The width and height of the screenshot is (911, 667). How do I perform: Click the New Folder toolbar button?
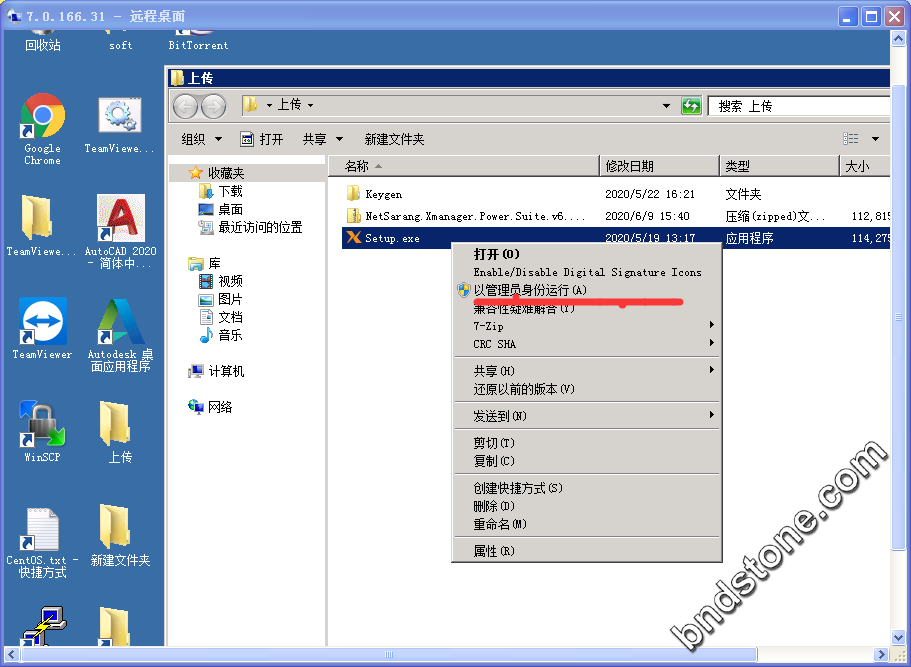pyautogui.click(x=394, y=139)
